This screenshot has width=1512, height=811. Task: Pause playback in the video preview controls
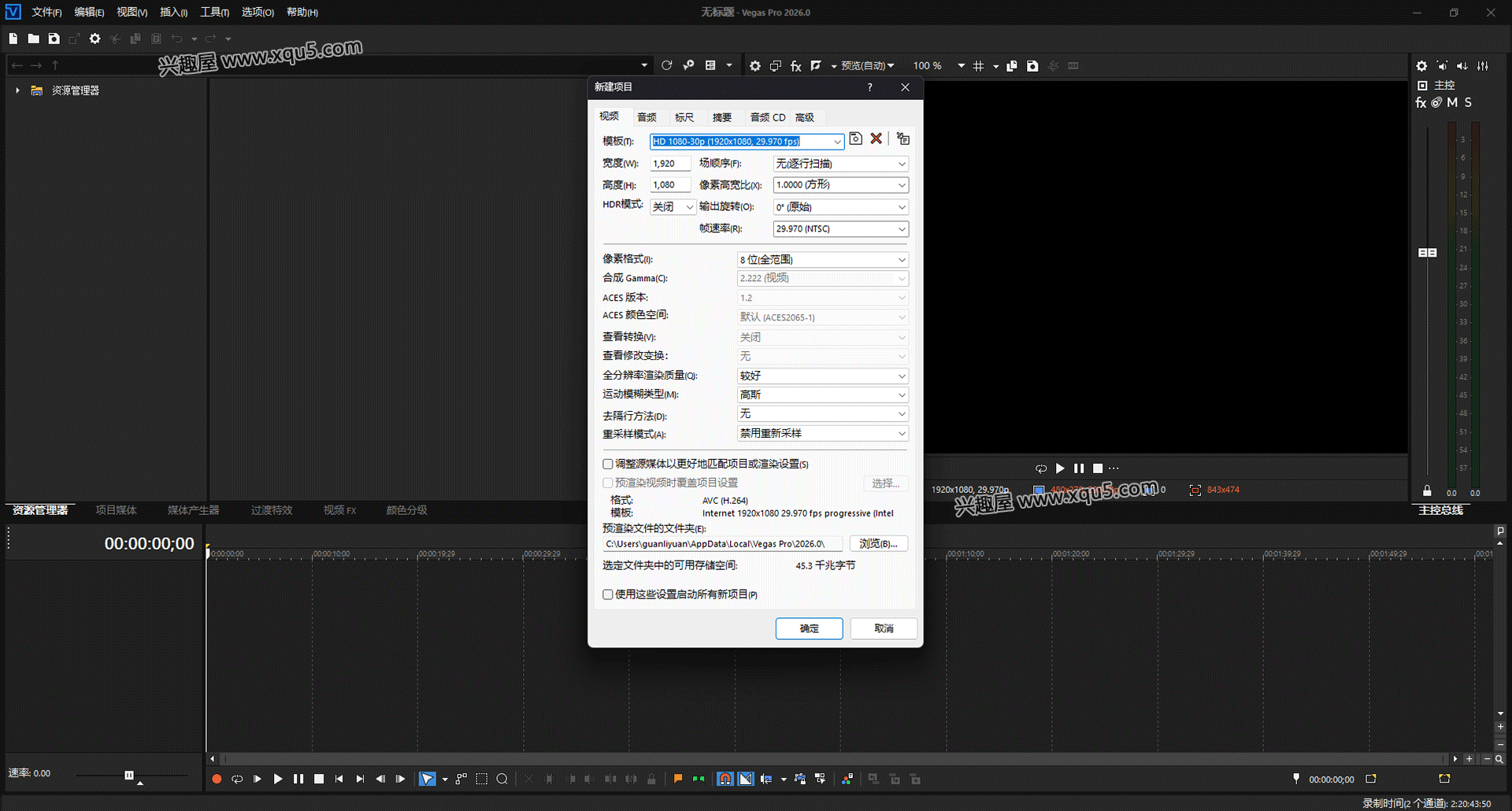point(1079,468)
